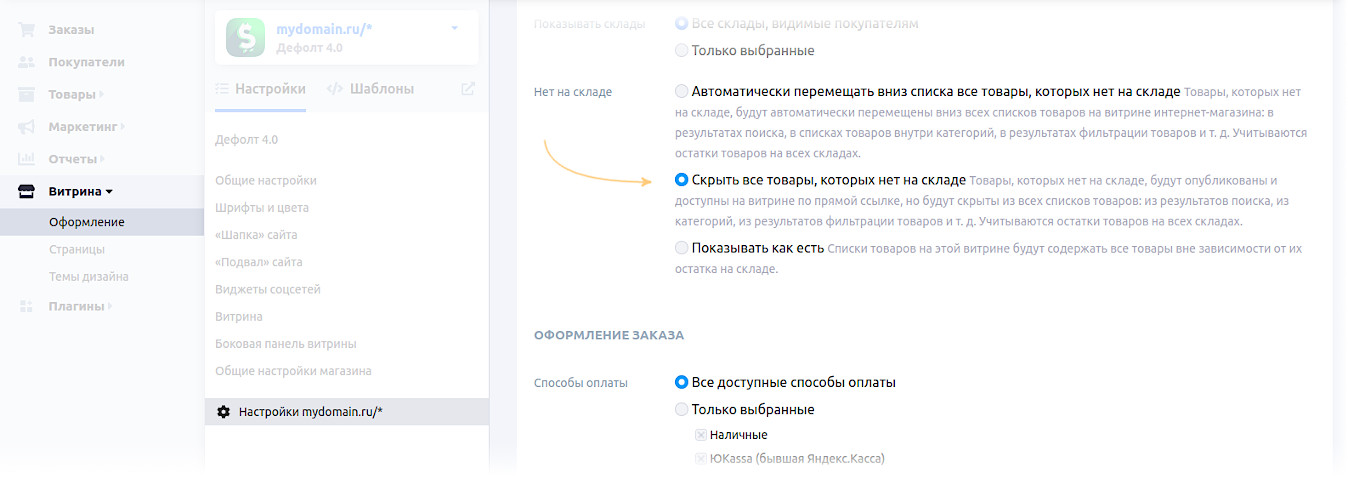Image resolution: width=1348 pixels, height=479 pixels.
Task: Switch to the Настройки tab
Action: pos(261,89)
